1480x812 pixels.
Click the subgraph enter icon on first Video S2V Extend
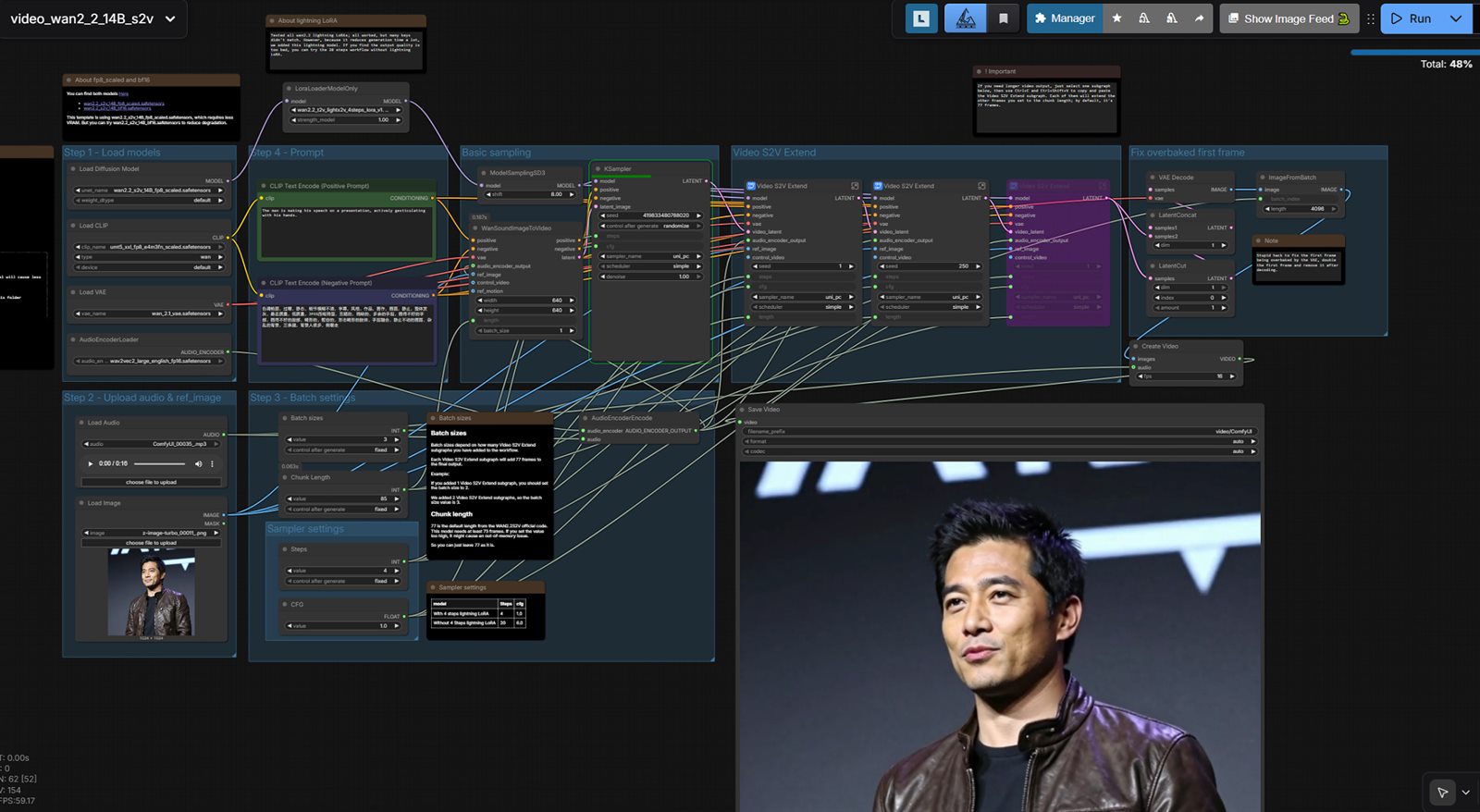click(x=855, y=186)
